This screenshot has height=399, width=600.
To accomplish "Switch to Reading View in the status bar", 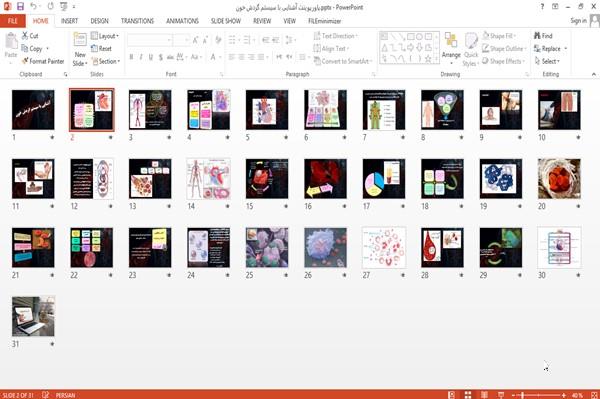I will click(x=484, y=394).
